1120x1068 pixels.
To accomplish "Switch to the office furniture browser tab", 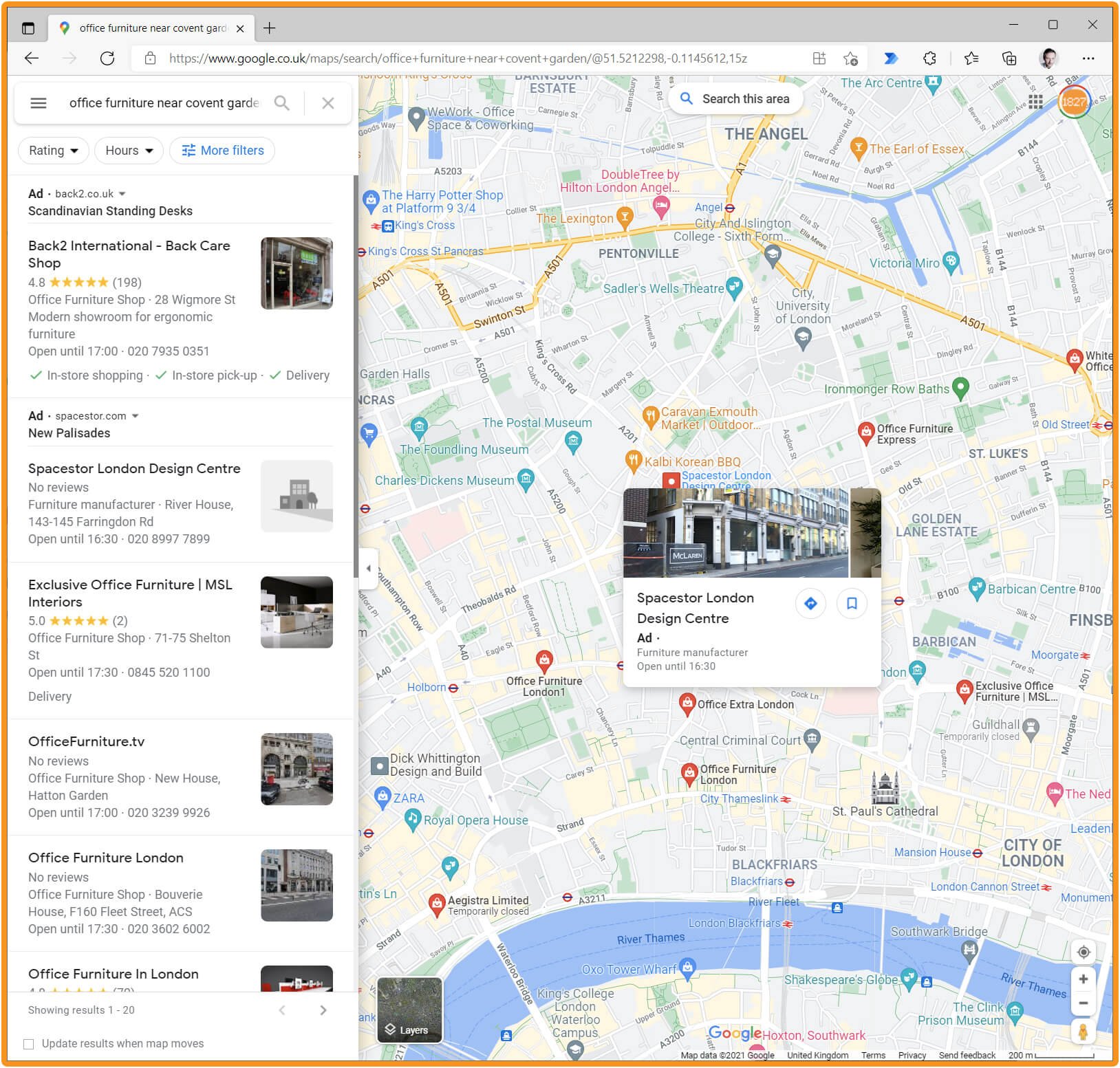I will point(152,28).
